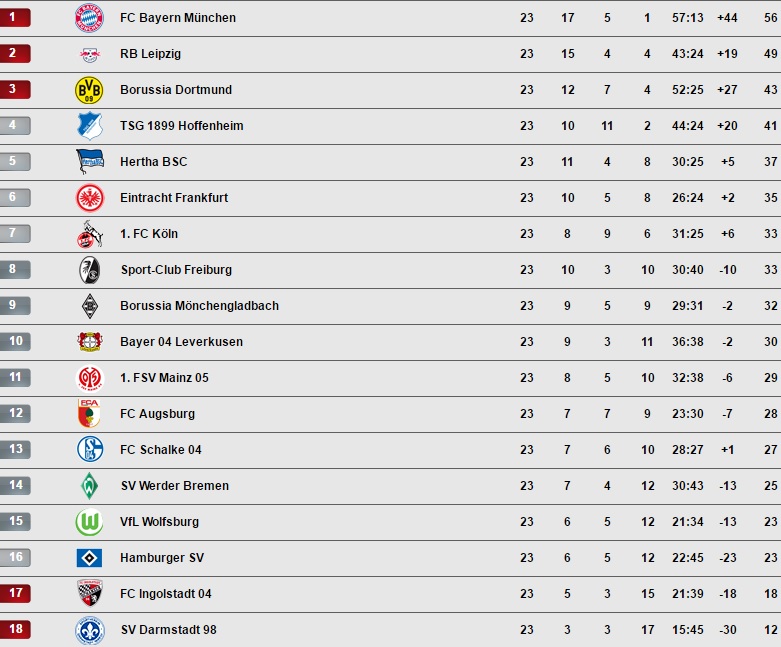Click the FC Schalke 04 crest
This screenshot has height=647, width=781.
(89, 450)
